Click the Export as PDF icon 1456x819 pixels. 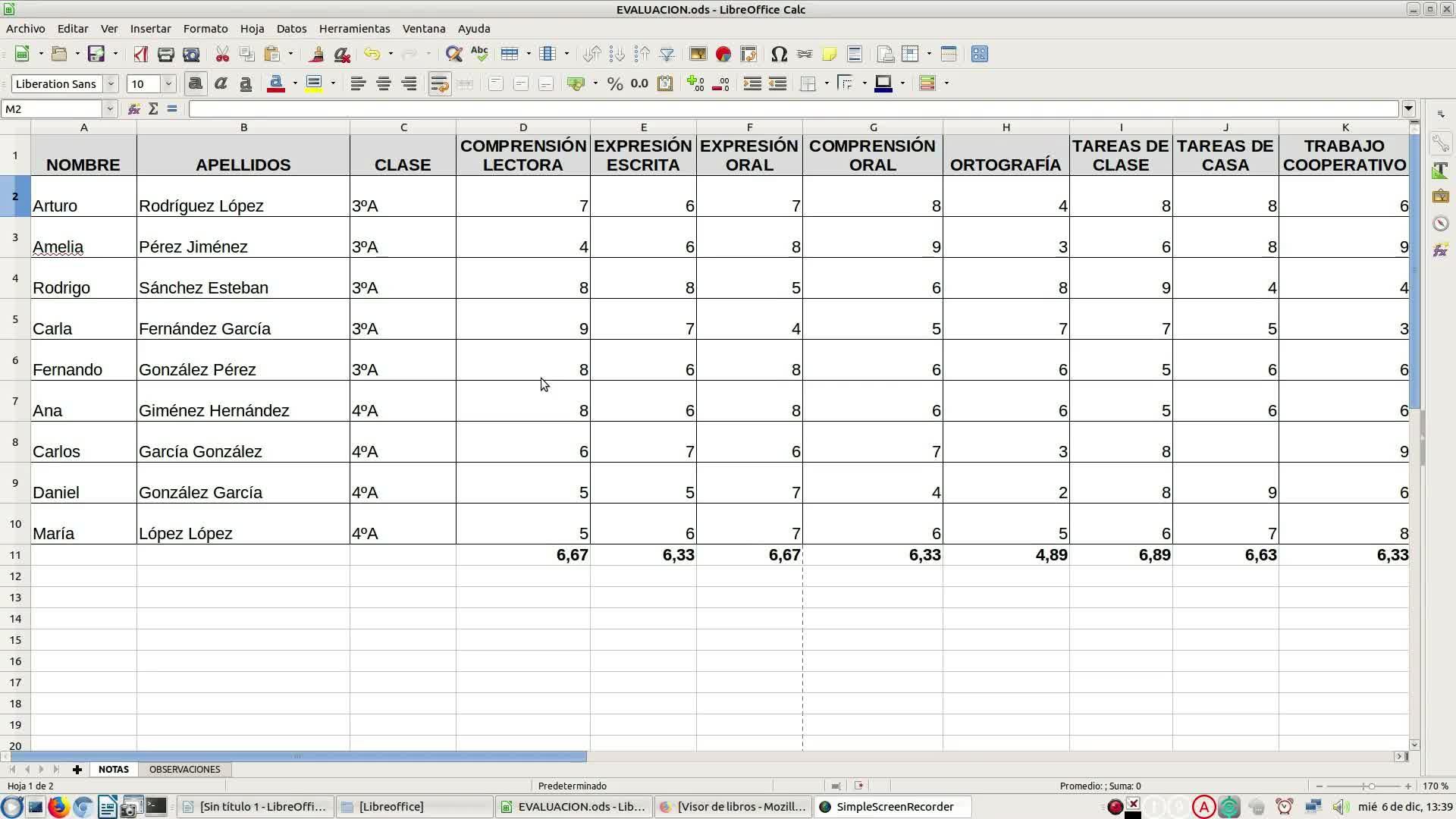click(140, 54)
